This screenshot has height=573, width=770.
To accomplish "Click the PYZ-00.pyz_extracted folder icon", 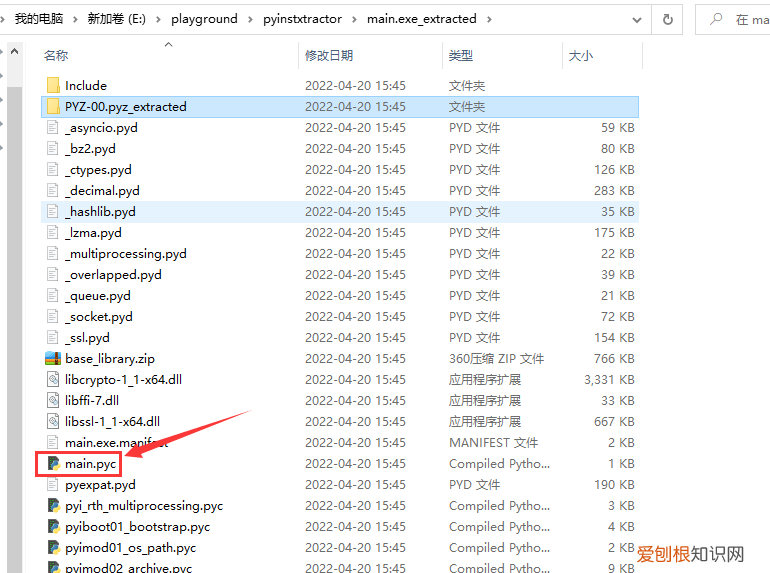I will 53,107.
